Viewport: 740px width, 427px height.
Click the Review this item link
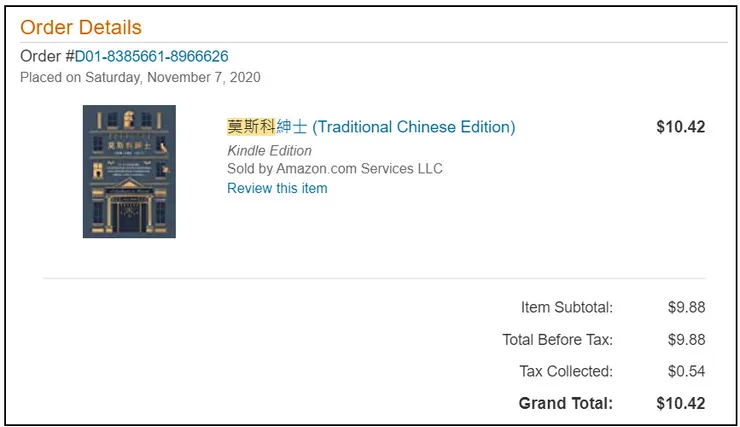click(x=277, y=188)
